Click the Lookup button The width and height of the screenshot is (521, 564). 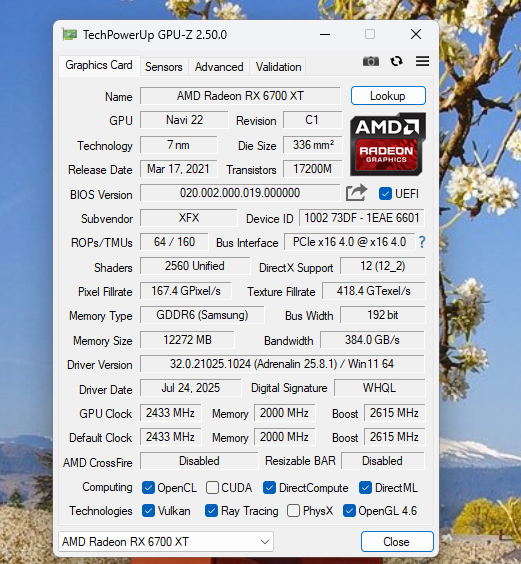[388, 96]
